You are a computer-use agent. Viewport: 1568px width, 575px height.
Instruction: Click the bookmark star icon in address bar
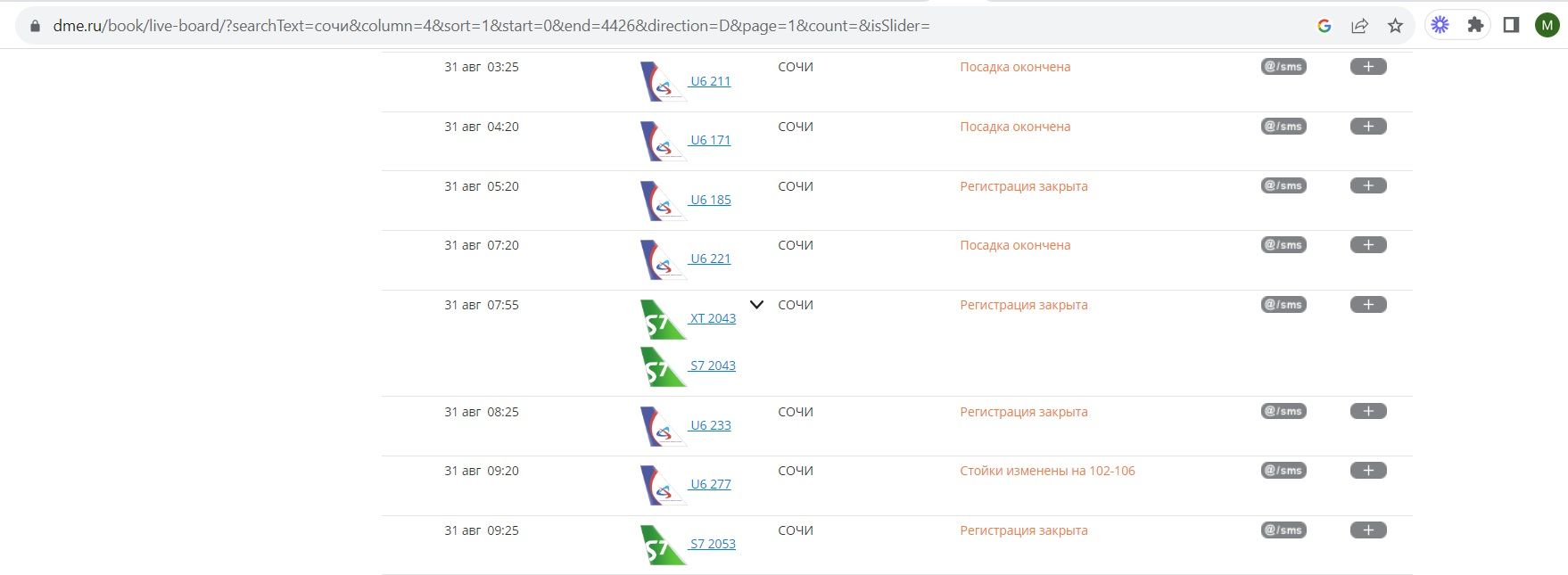pos(1395,26)
